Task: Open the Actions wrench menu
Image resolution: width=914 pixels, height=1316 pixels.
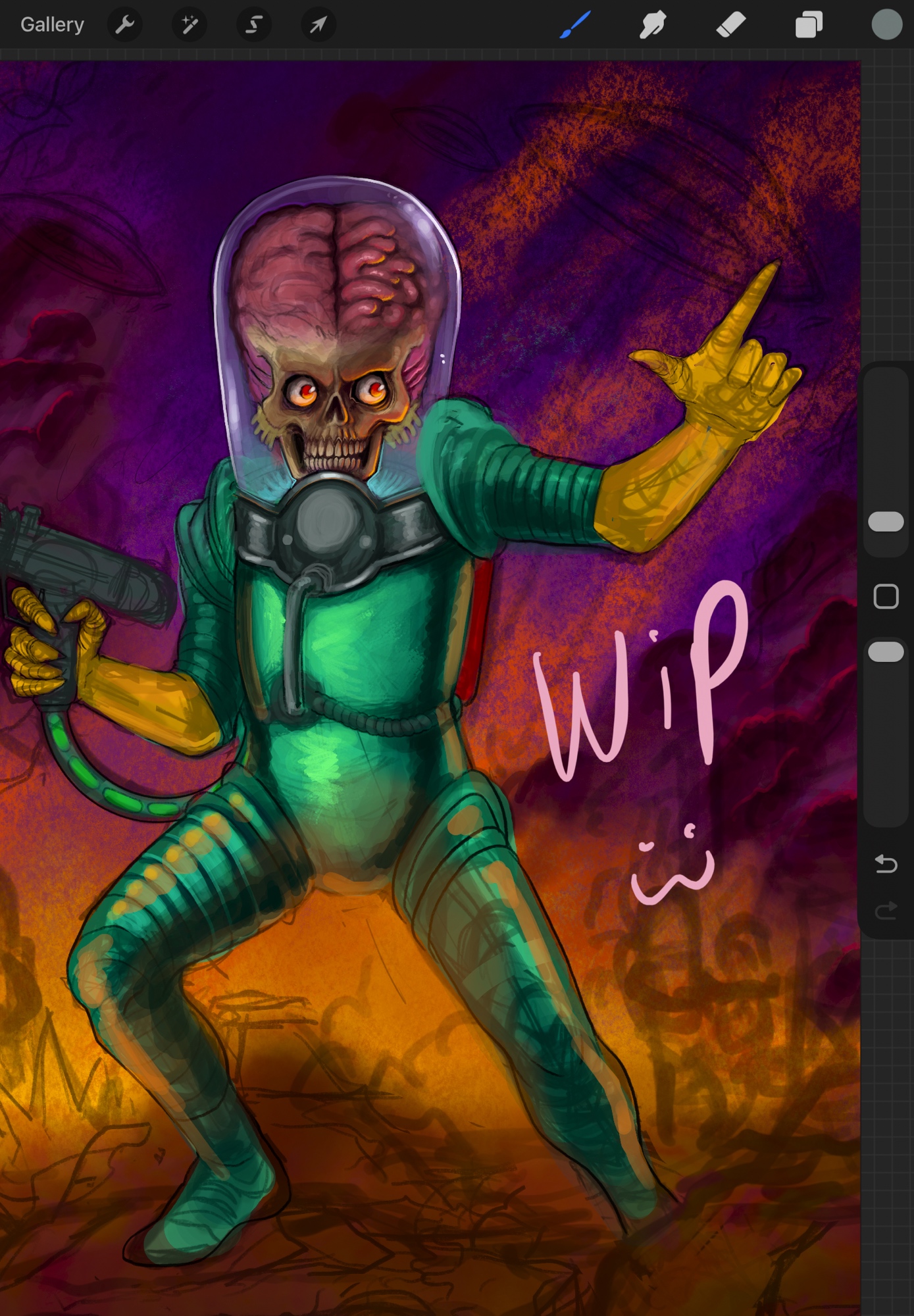Action: click(x=124, y=25)
